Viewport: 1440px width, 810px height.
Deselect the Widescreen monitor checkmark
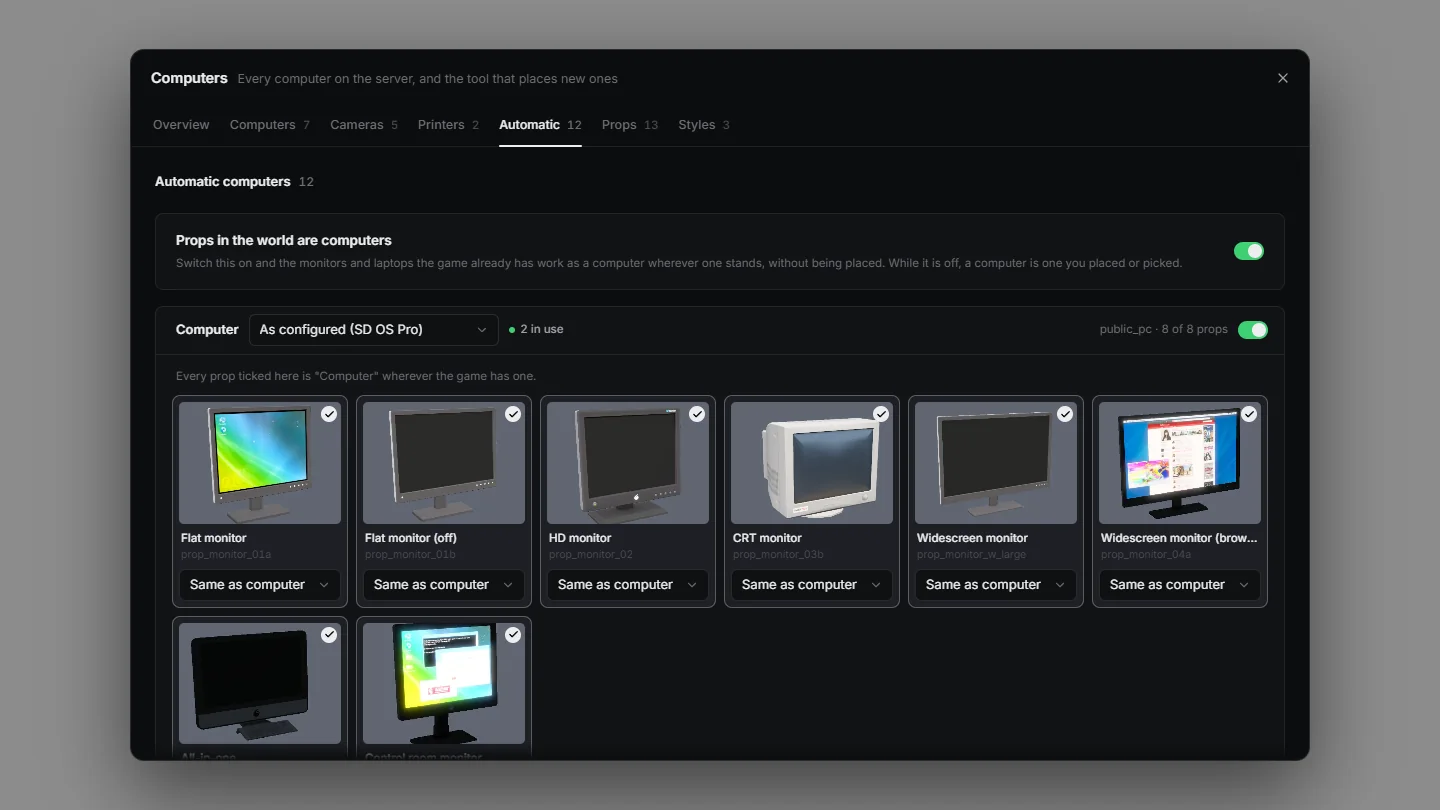1065,414
